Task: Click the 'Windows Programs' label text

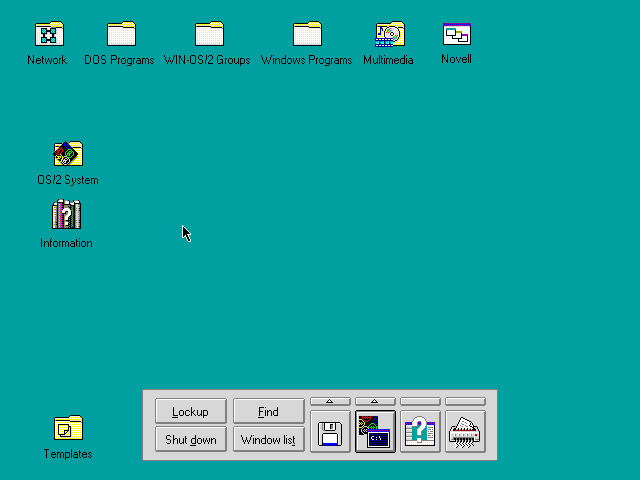Action: pyautogui.click(x=307, y=60)
